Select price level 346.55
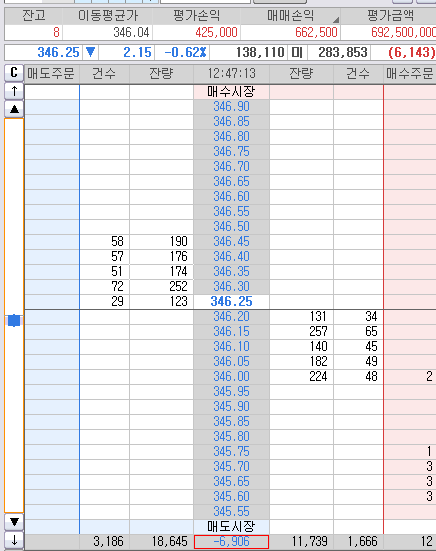Viewport: 436px width, 551px height. 231,212
